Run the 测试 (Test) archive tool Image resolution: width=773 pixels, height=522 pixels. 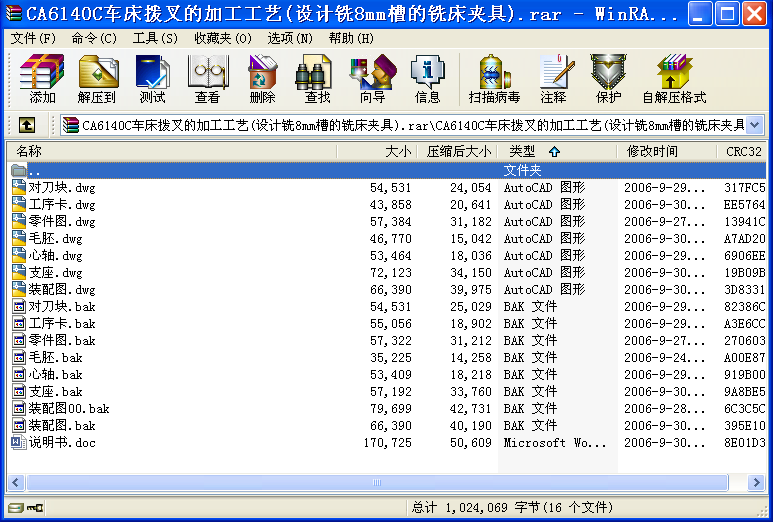click(152, 79)
